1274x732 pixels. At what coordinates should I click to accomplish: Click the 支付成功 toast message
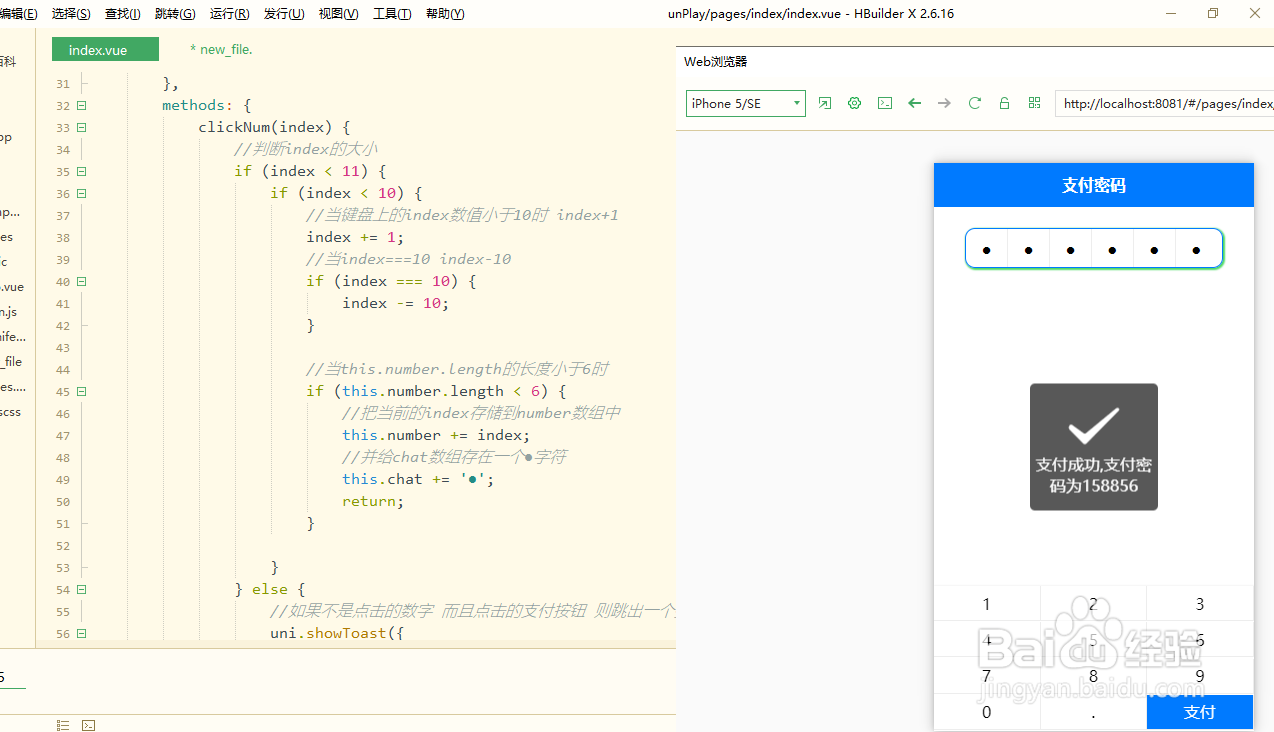(x=1094, y=447)
